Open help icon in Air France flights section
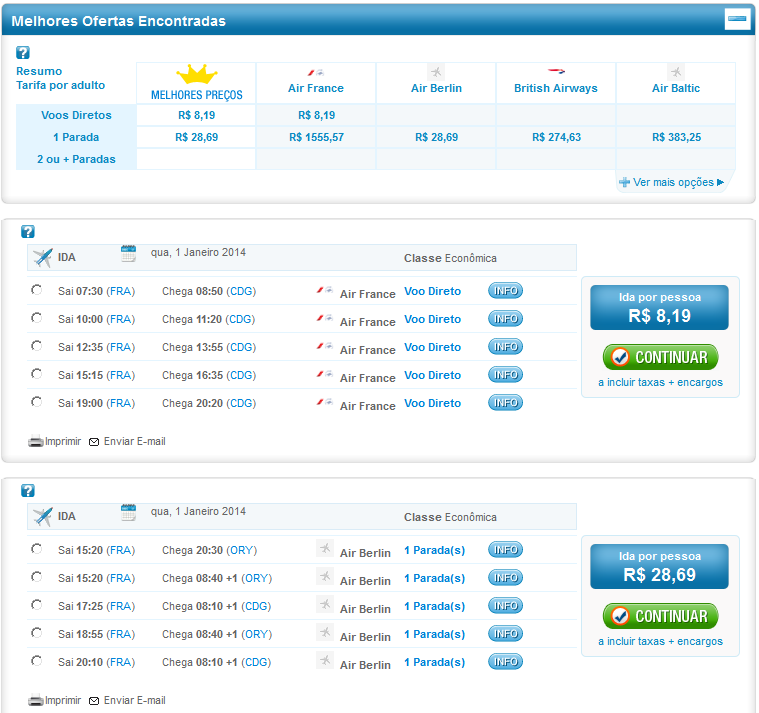Viewport: 759px width, 713px height. point(28,232)
